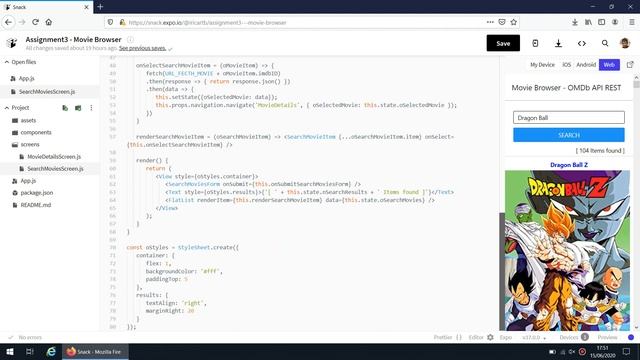Download the project as zip
The height and width of the screenshot is (360, 640).
pyautogui.click(x=558, y=43)
